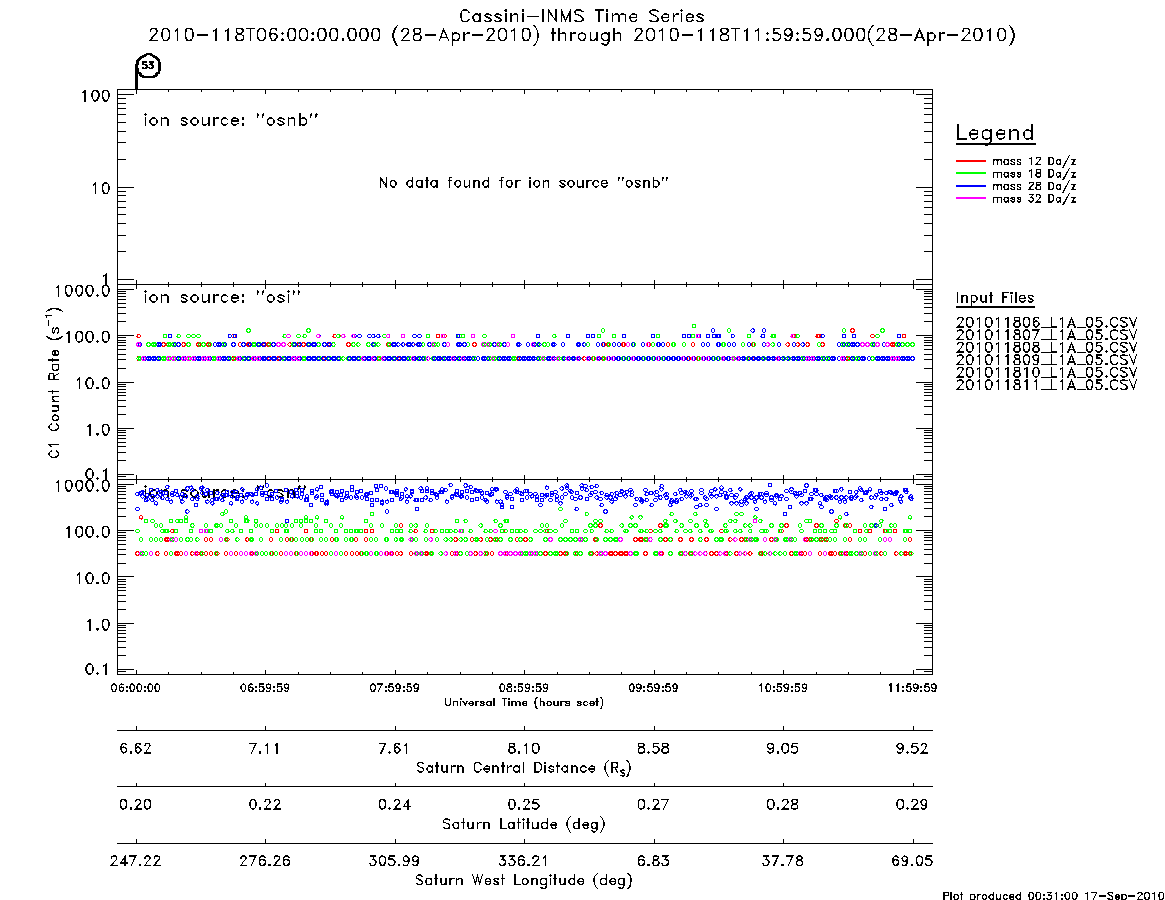This screenshot has width=1165, height=900.
Task: Click the Universal Time axis title
Action: point(524,702)
